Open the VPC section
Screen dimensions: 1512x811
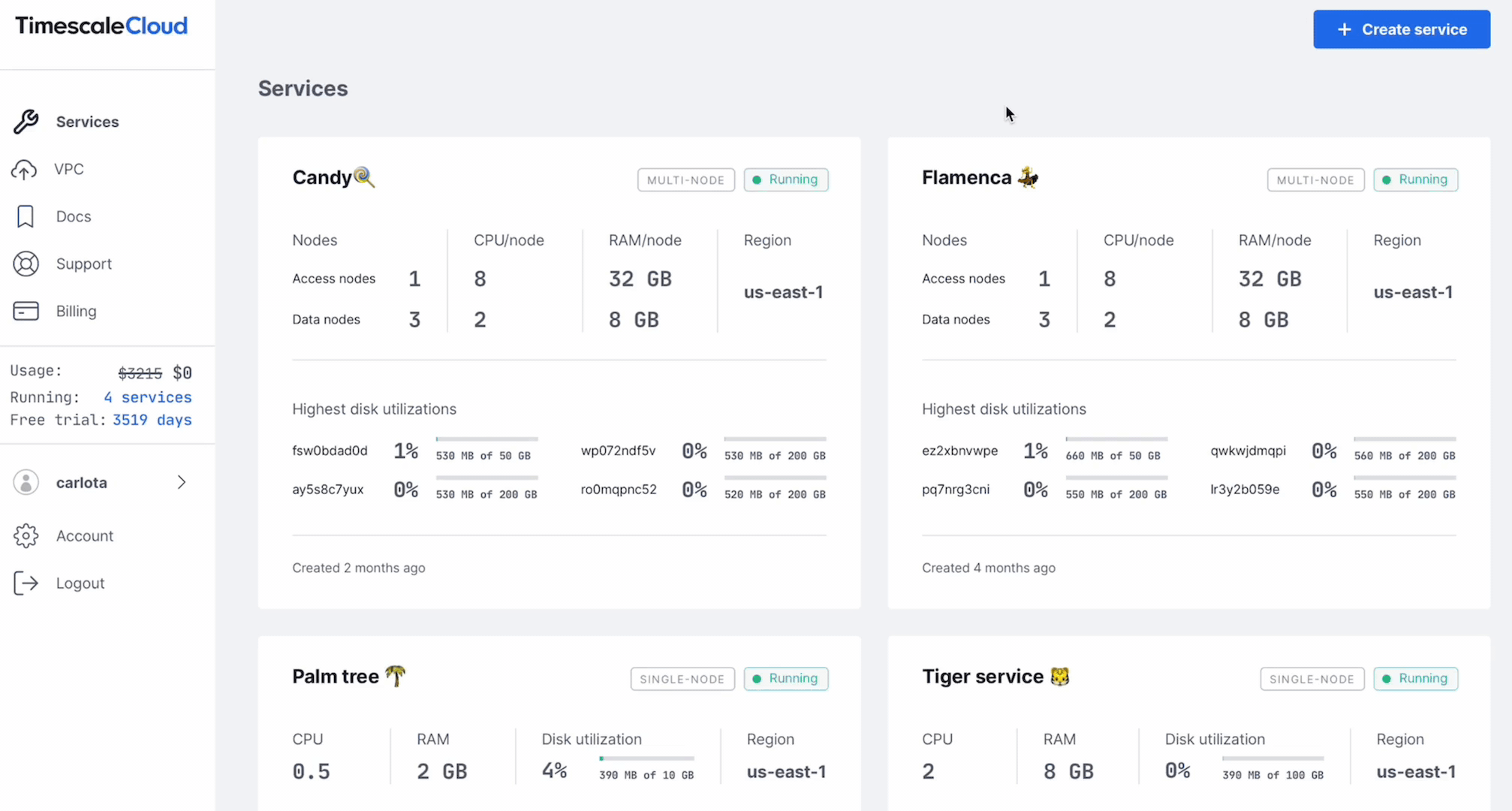(69, 169)
